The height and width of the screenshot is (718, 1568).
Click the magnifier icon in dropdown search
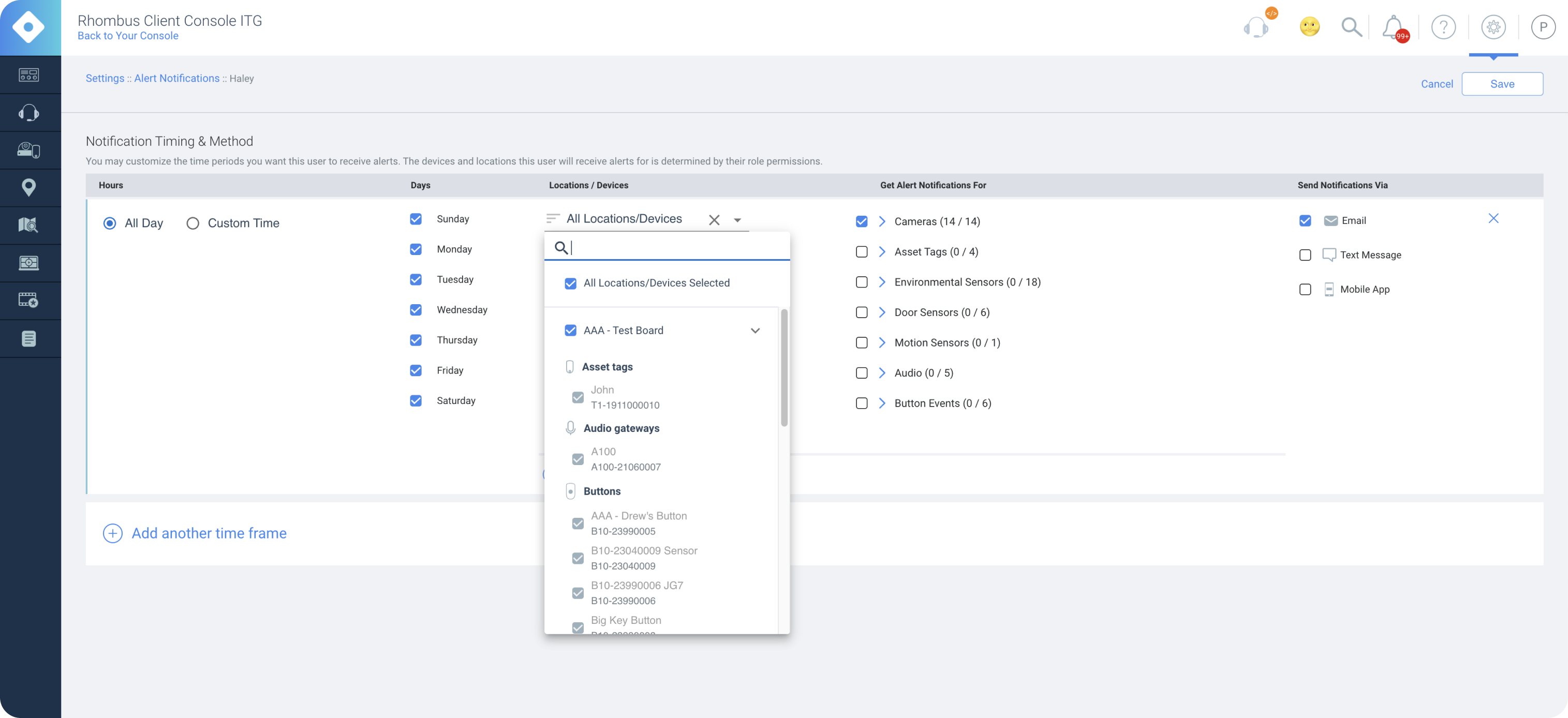tap(560, 248)
